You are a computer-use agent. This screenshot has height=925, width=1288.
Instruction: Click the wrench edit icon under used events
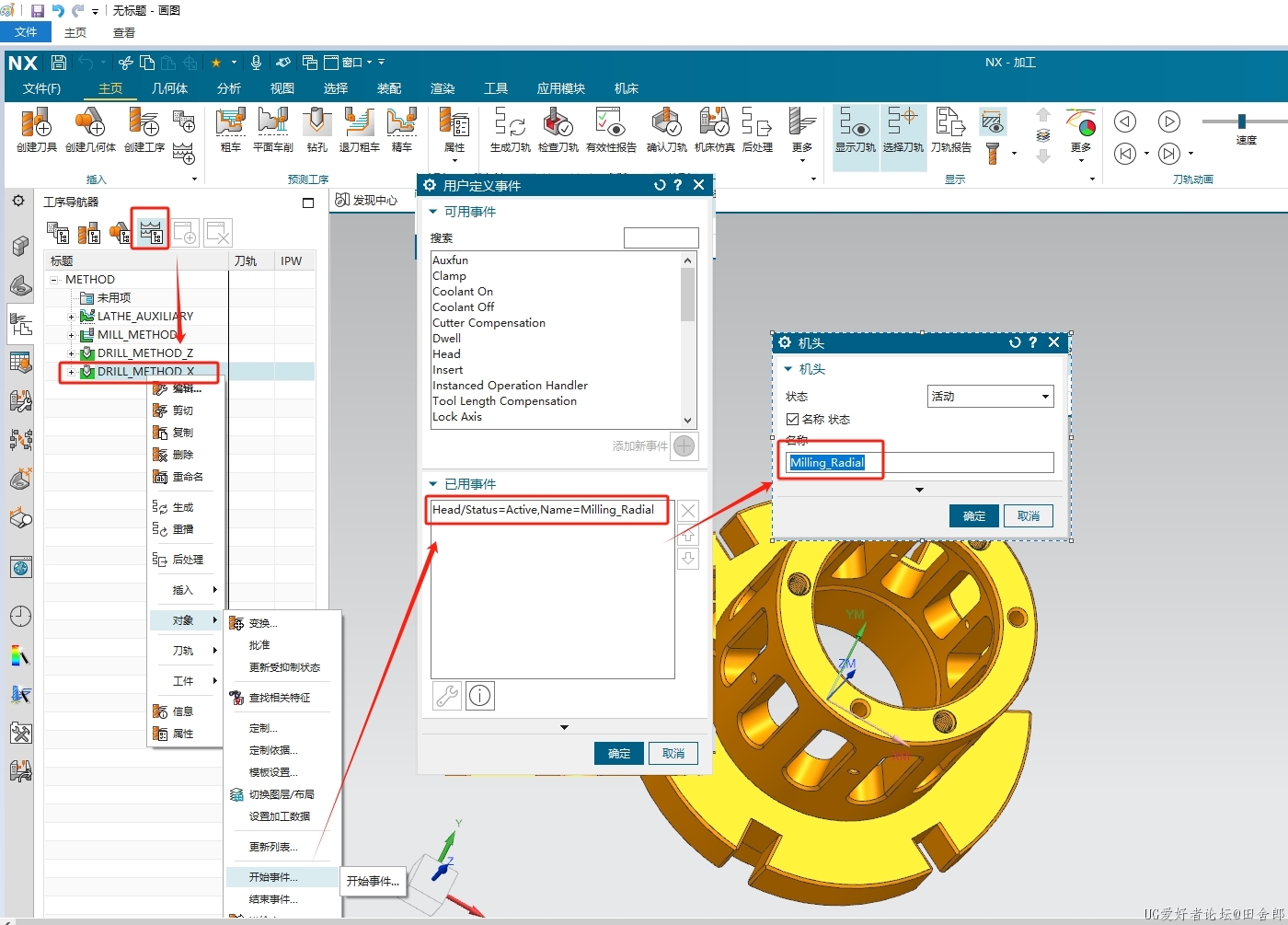pyautogui.click(x=447, y=696)
